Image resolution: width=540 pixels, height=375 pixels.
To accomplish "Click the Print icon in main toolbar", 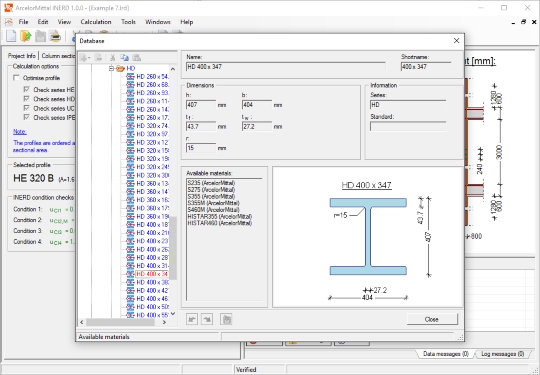I will 55,36.
